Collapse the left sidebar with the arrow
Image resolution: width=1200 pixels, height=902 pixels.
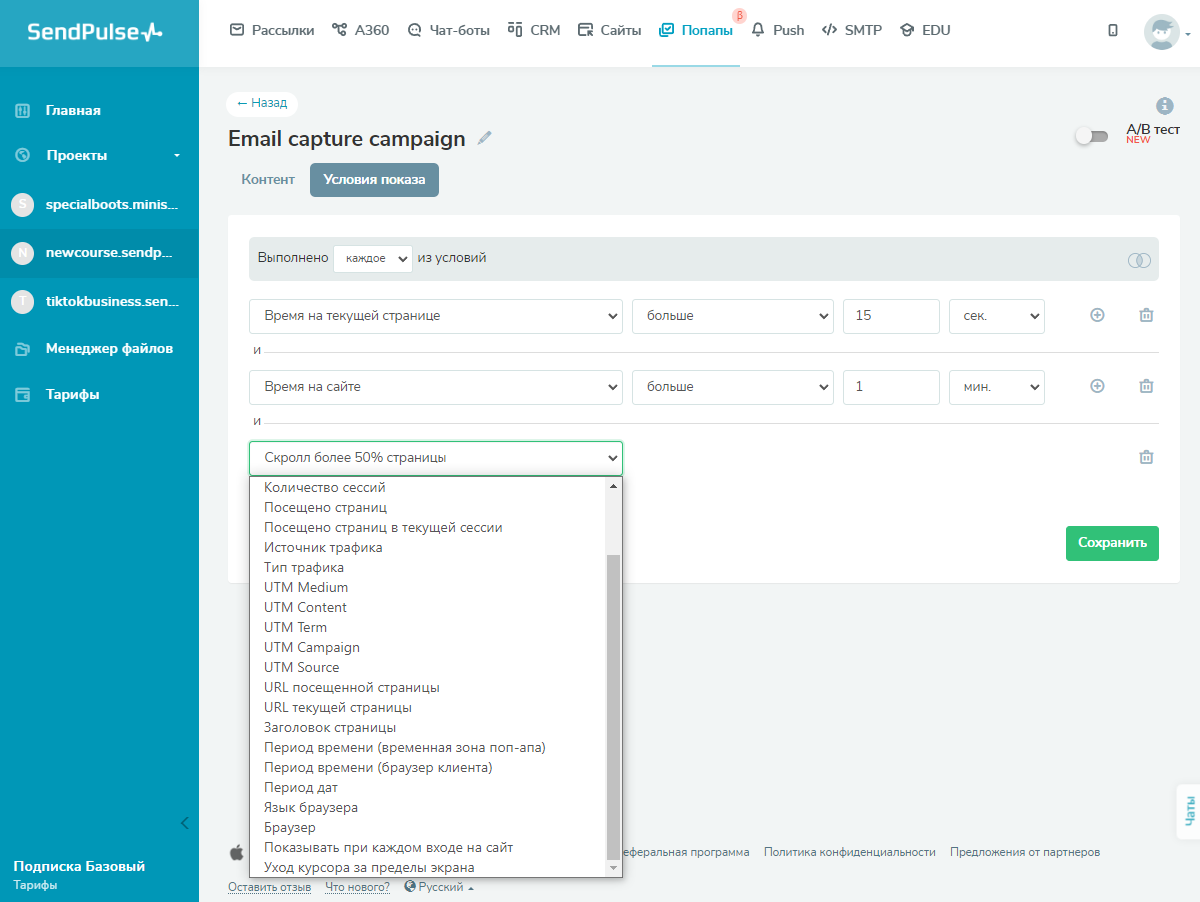coord(184,823)
